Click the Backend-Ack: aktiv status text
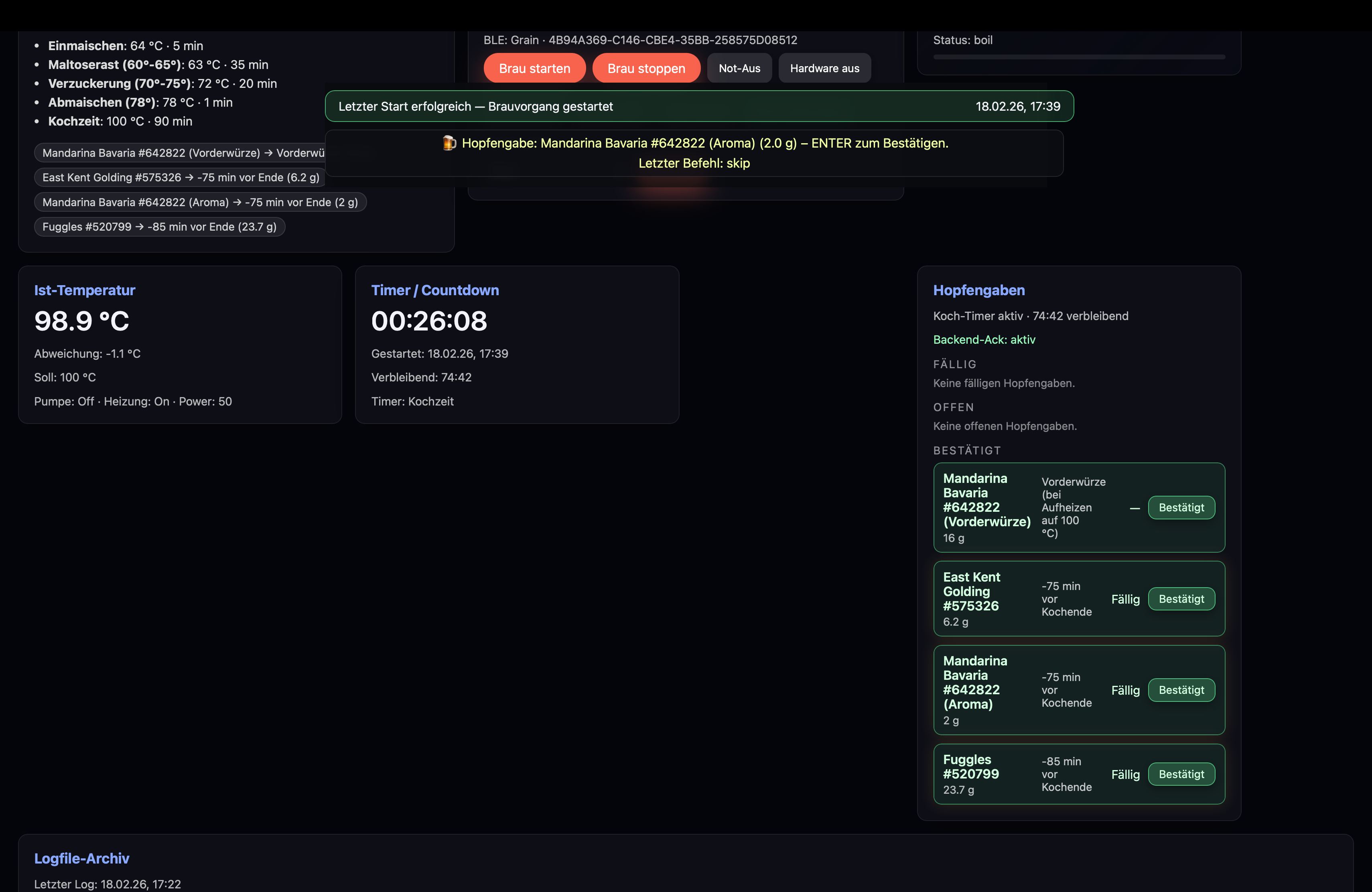 coord(983,340)
